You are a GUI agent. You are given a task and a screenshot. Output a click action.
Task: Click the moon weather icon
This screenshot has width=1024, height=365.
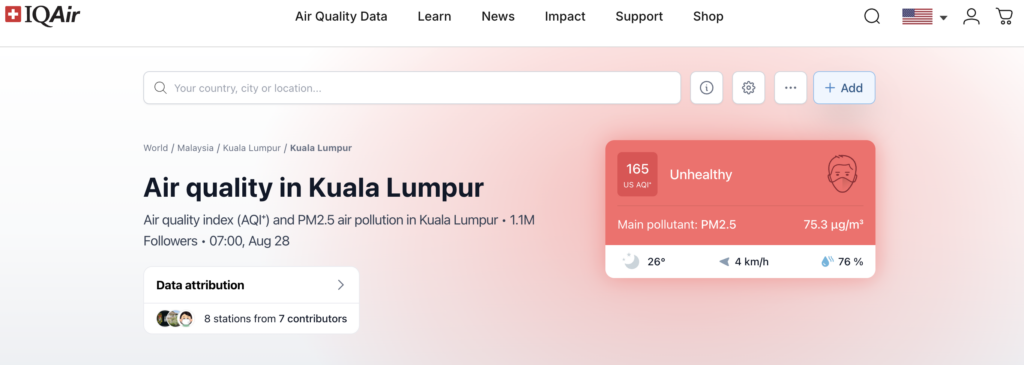coord(631,261)
